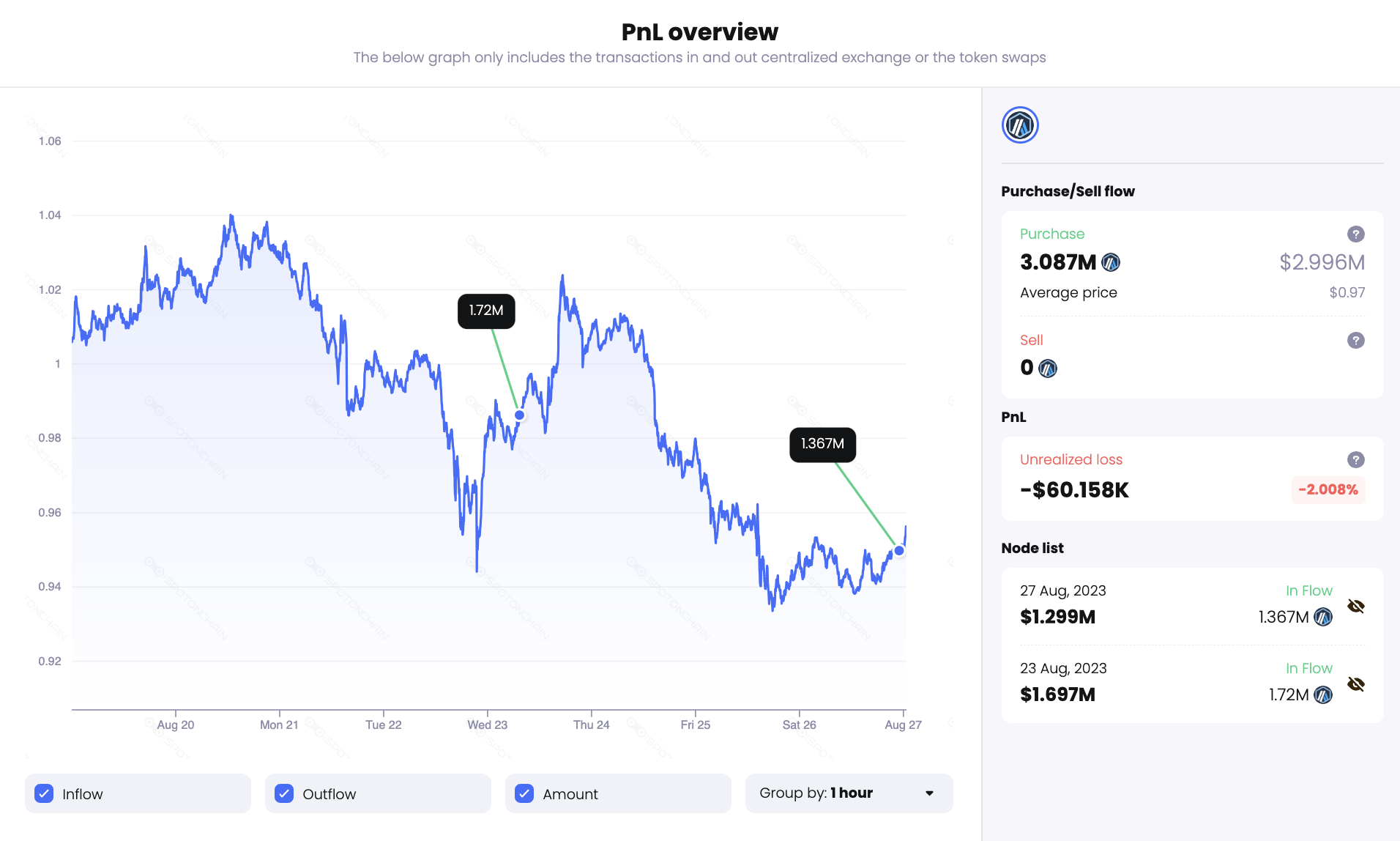1400x841 pixels.
Task: Toggle the Amount checkbox
Action: (x=524, y=794)
